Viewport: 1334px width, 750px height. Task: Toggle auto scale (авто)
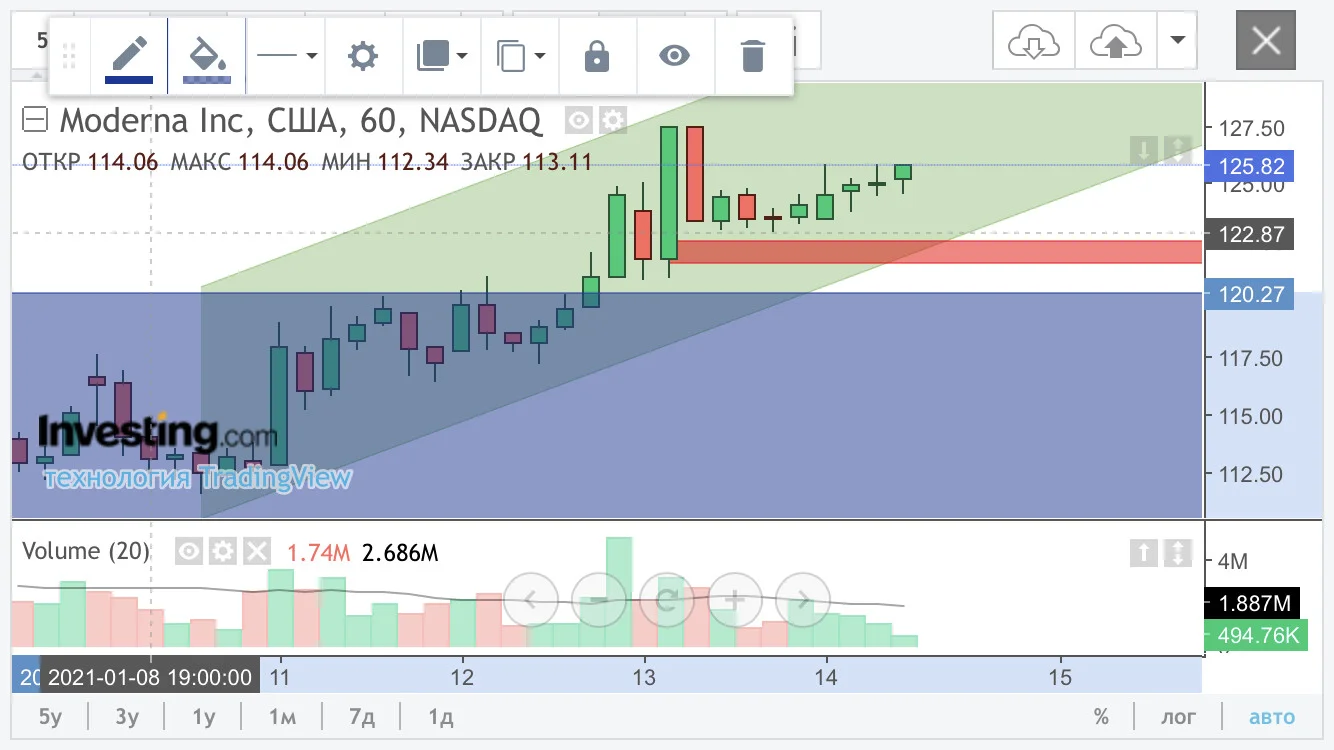1272,717
